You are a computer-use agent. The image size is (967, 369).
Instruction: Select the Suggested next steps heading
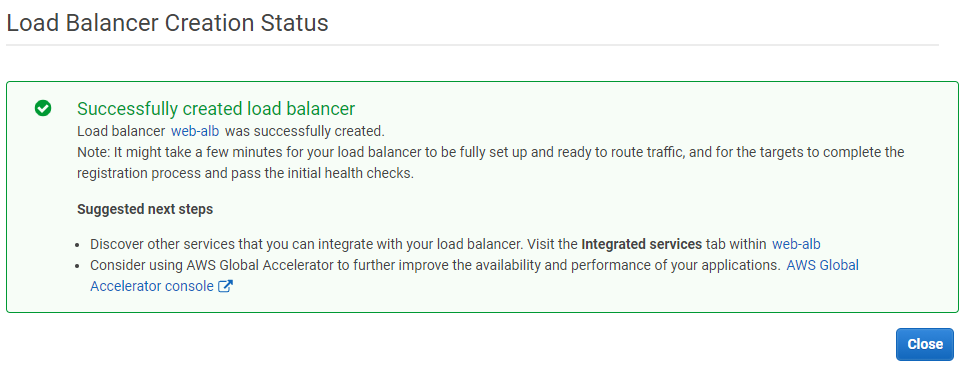pos(145,209)
